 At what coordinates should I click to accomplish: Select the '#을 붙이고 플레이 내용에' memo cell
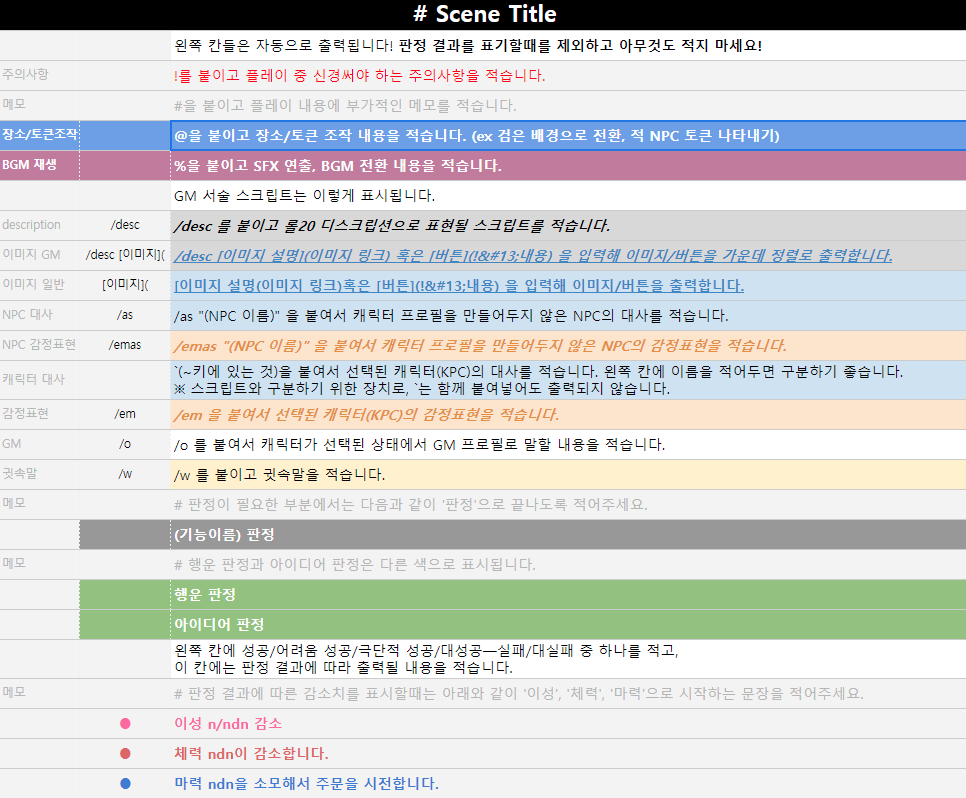568,105
